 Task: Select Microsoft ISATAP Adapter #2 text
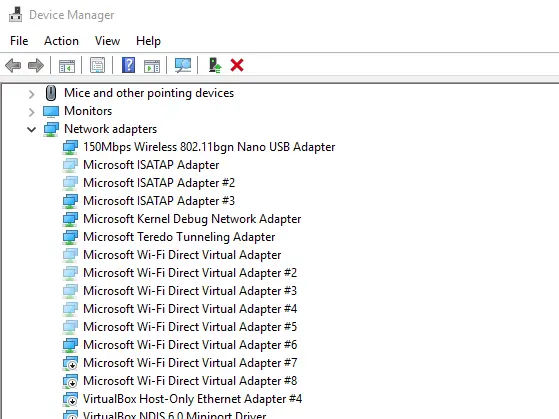tap(159, 183)
